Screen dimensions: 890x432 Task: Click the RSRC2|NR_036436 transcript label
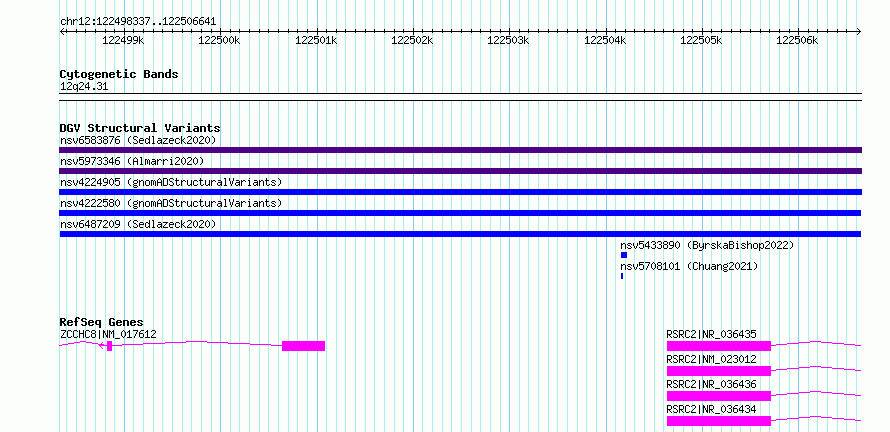pyautogui.click(x=711, y=384)
